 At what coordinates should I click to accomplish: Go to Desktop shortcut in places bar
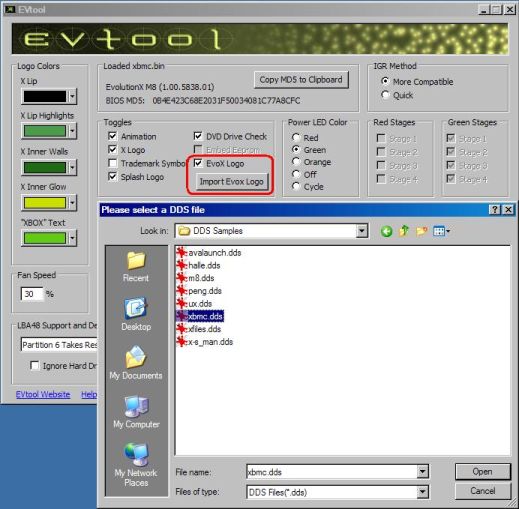[136, 314]
